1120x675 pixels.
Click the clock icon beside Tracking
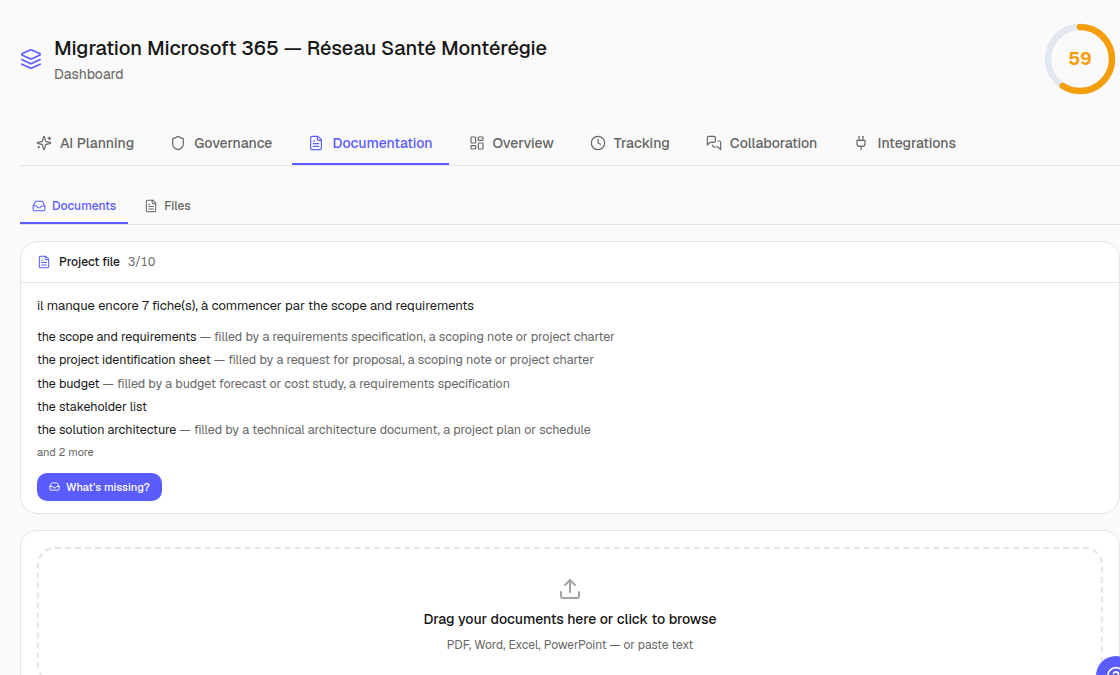click(598, 143)
